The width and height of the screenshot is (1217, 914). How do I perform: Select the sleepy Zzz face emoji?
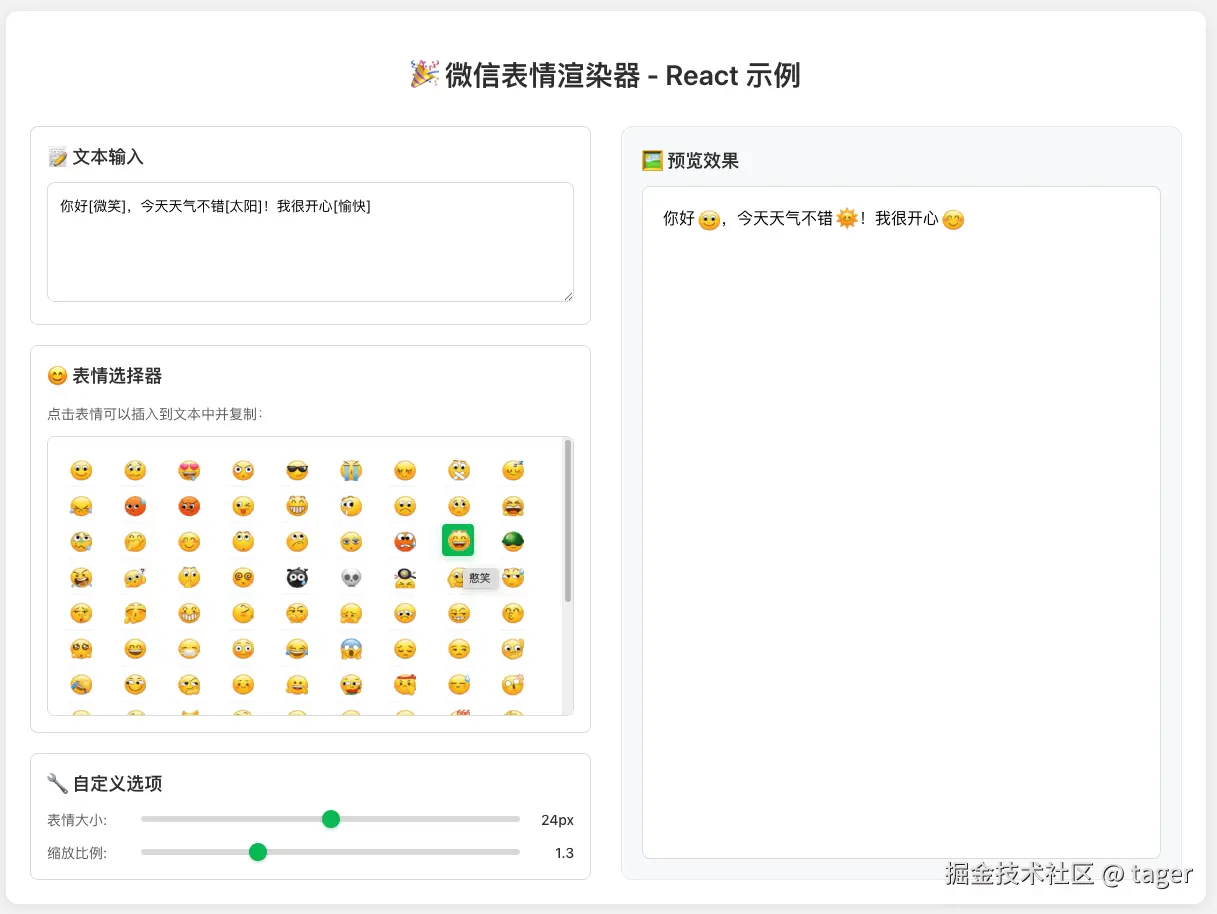click(x=513, y=471)
